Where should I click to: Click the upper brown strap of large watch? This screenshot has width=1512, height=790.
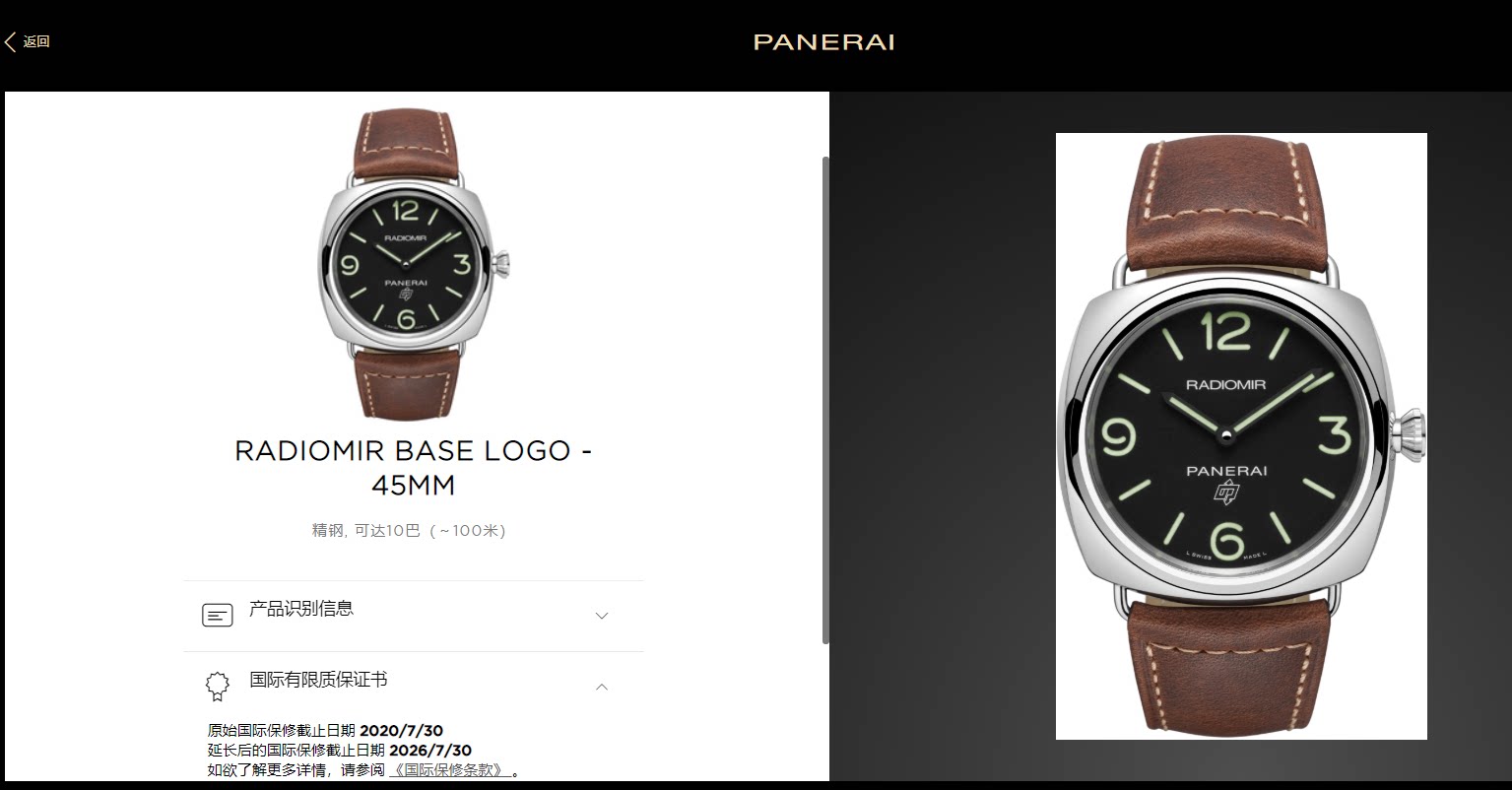(x=1226, y=207)
